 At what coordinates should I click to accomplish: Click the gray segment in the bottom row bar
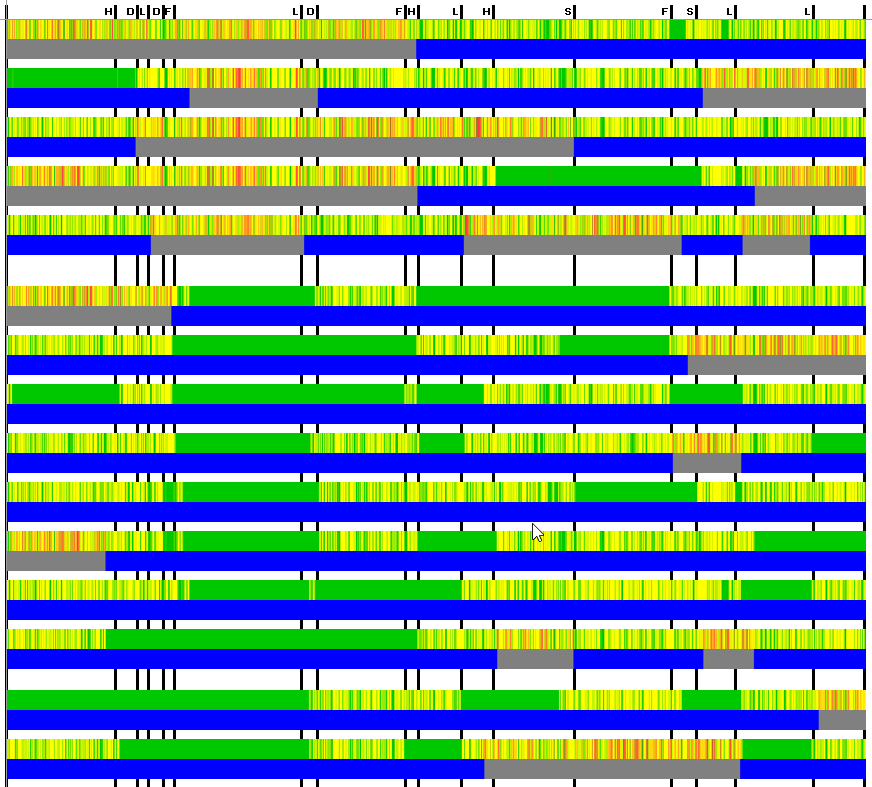pos(612,769)
